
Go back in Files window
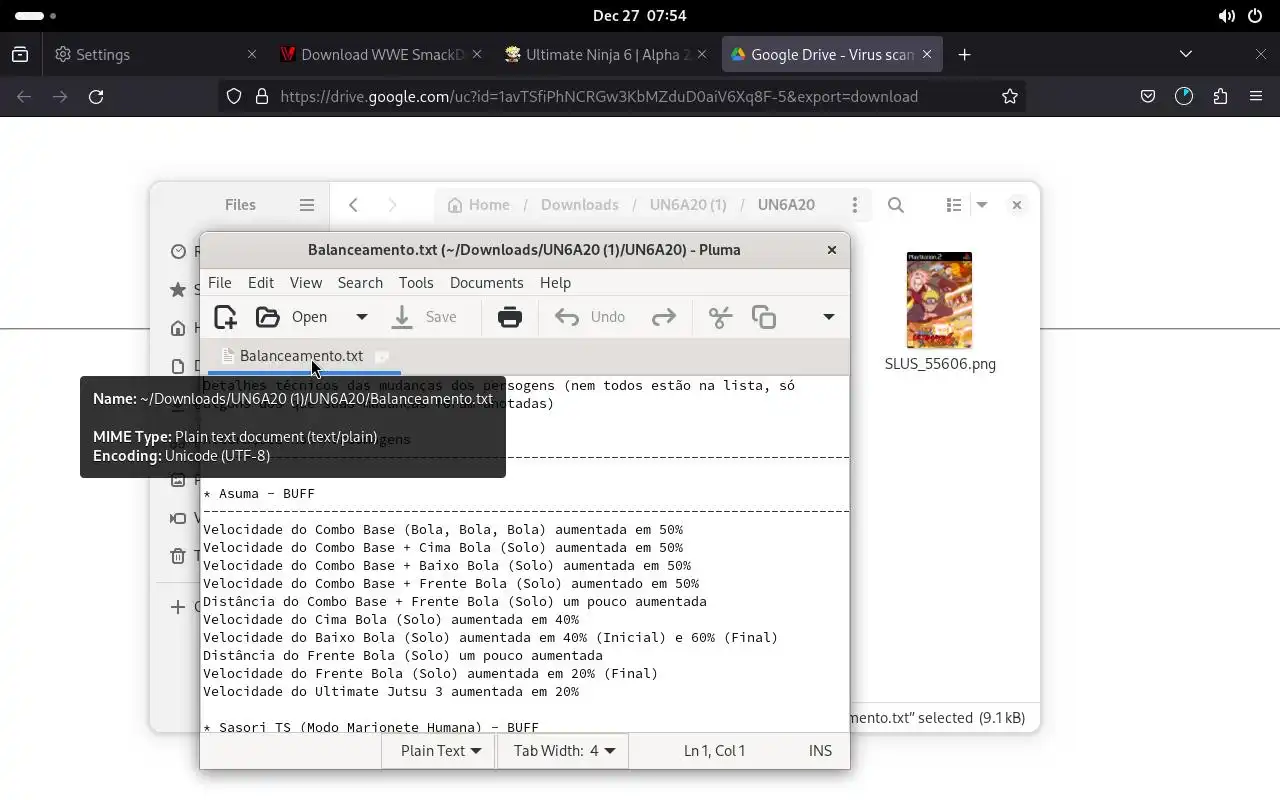tap(353, 205)
